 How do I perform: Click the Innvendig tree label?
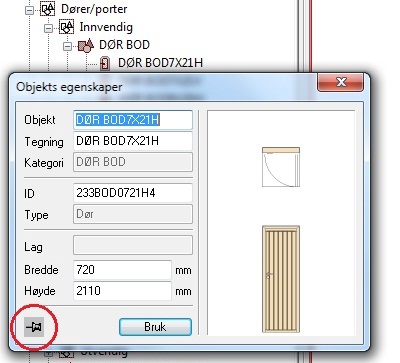point(106,27)
